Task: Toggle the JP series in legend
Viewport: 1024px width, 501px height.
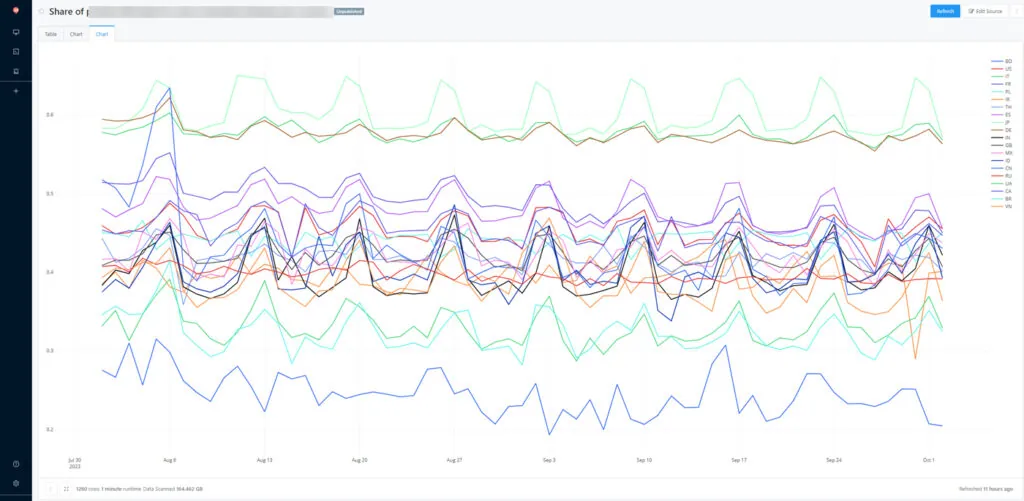Action: tap(1002, 122)
